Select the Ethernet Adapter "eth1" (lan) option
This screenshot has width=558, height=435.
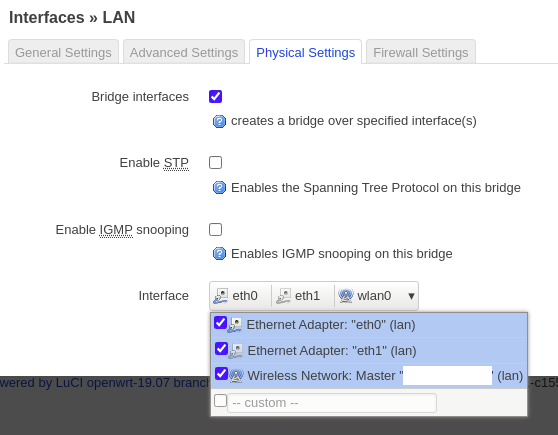pyautogui.click(x=369, y=351)
